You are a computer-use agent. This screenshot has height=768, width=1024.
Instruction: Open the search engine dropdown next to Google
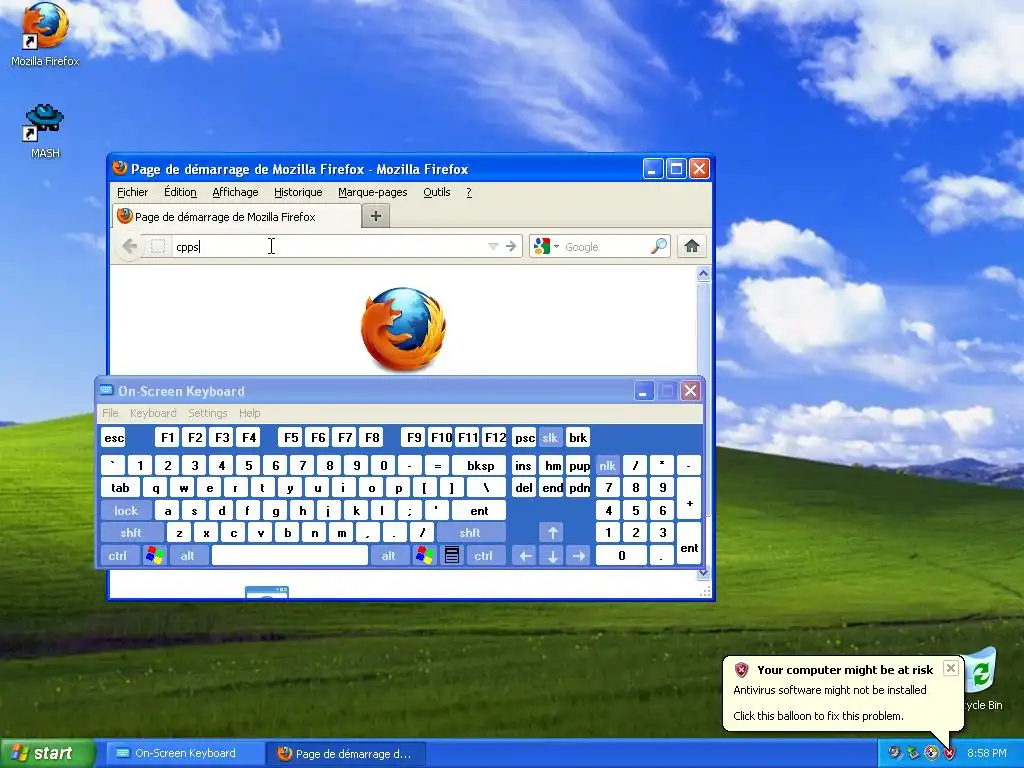point(556,247)
